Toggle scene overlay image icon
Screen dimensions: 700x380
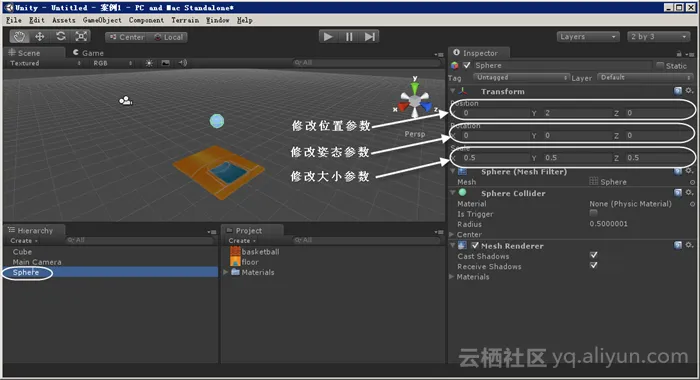(x=166, y=63)
